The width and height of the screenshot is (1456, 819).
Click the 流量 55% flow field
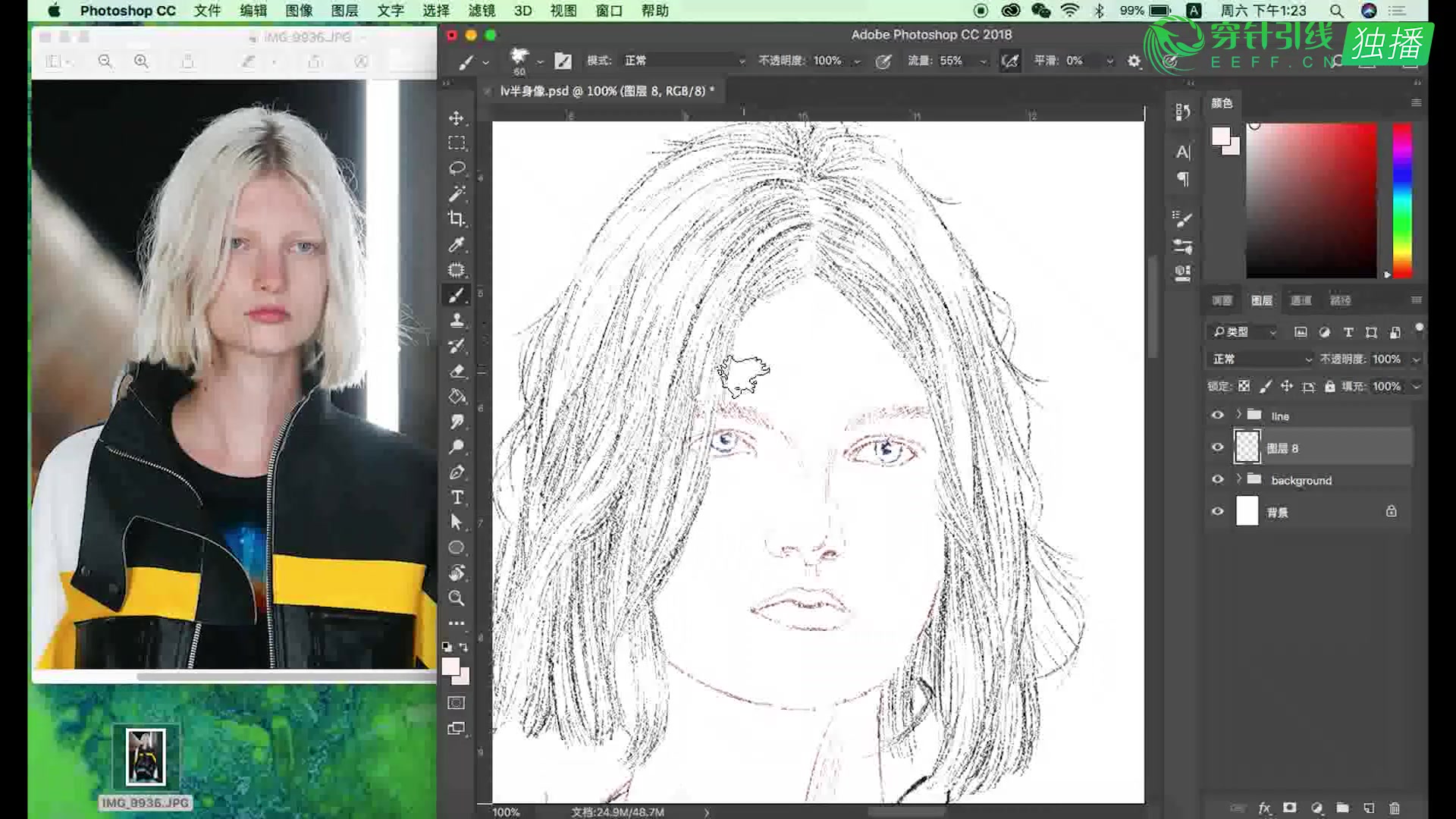click(949, 61)
